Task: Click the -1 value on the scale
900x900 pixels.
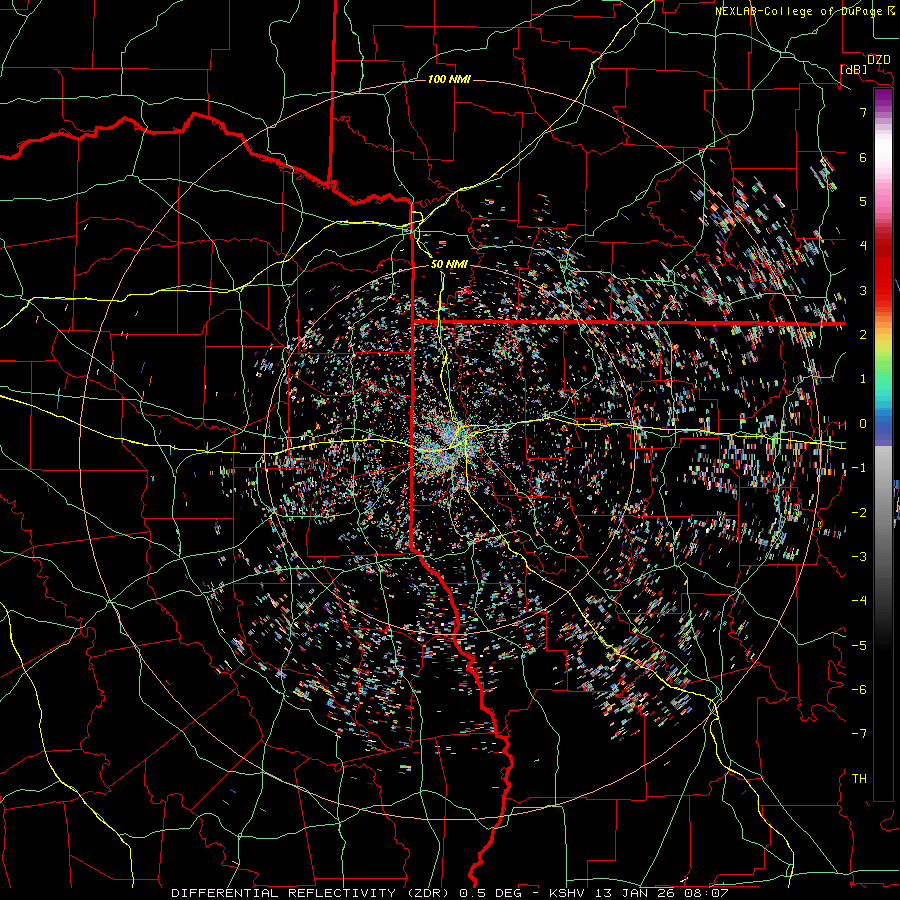Action: (x=859, y=468)
